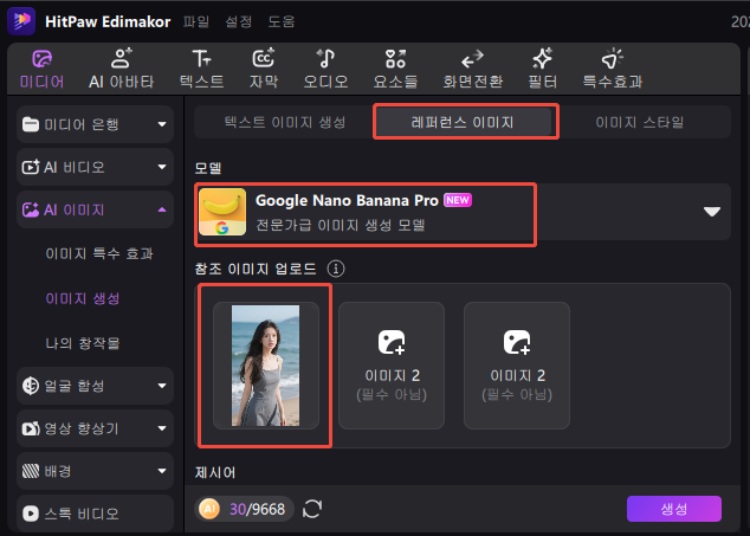Click the uploaded beach woman reference image

pos(265,365)
